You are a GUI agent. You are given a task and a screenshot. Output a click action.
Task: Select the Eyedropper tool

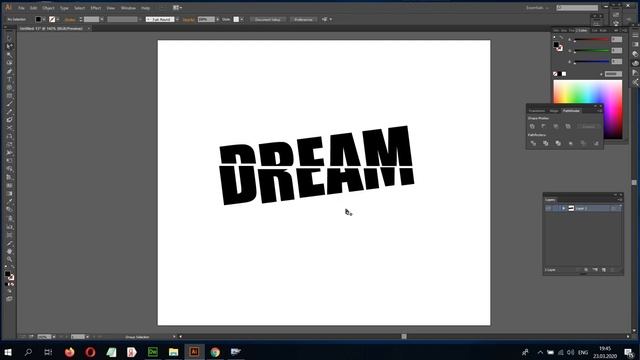click(9, 202)
